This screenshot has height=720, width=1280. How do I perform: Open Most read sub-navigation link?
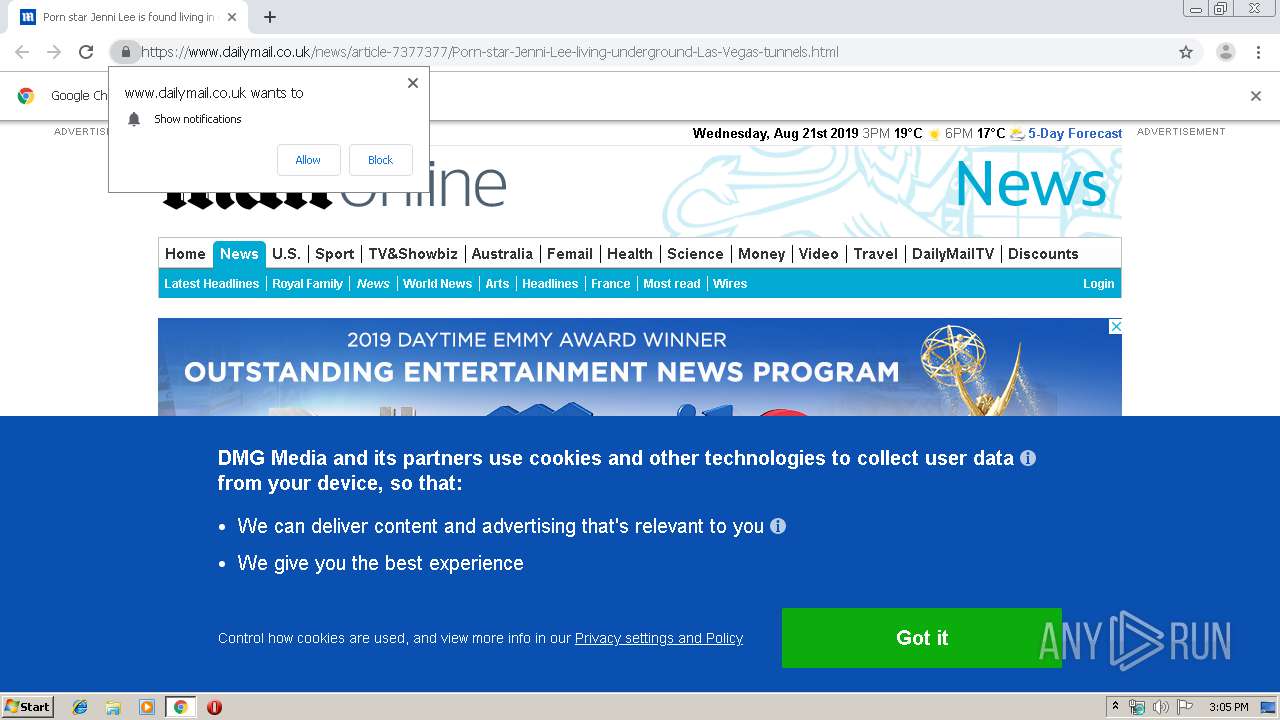(x=671, y=284)
